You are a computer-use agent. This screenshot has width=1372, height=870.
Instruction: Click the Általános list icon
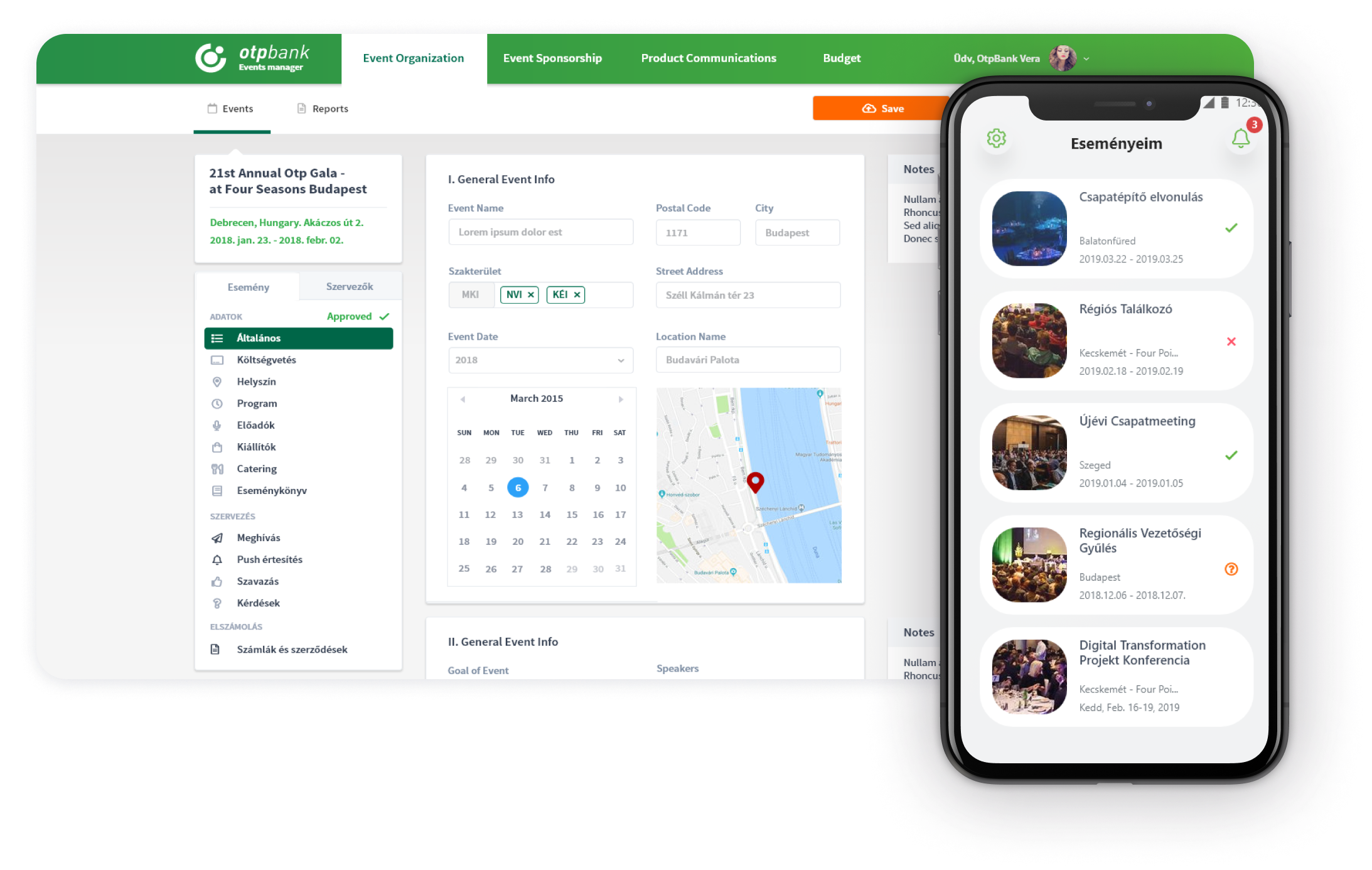click(217, 338)
